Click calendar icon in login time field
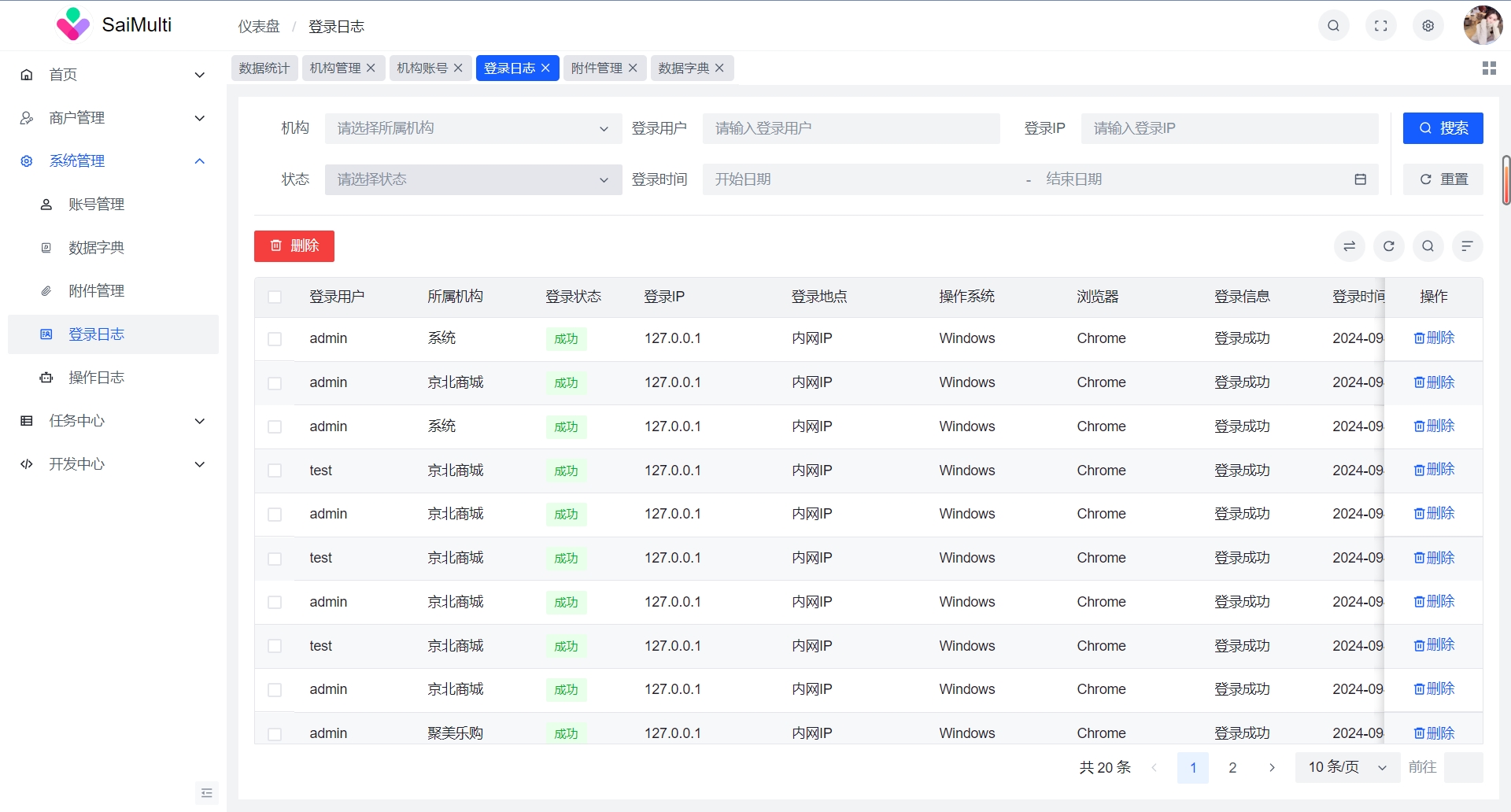 [x=1360, y=179]
